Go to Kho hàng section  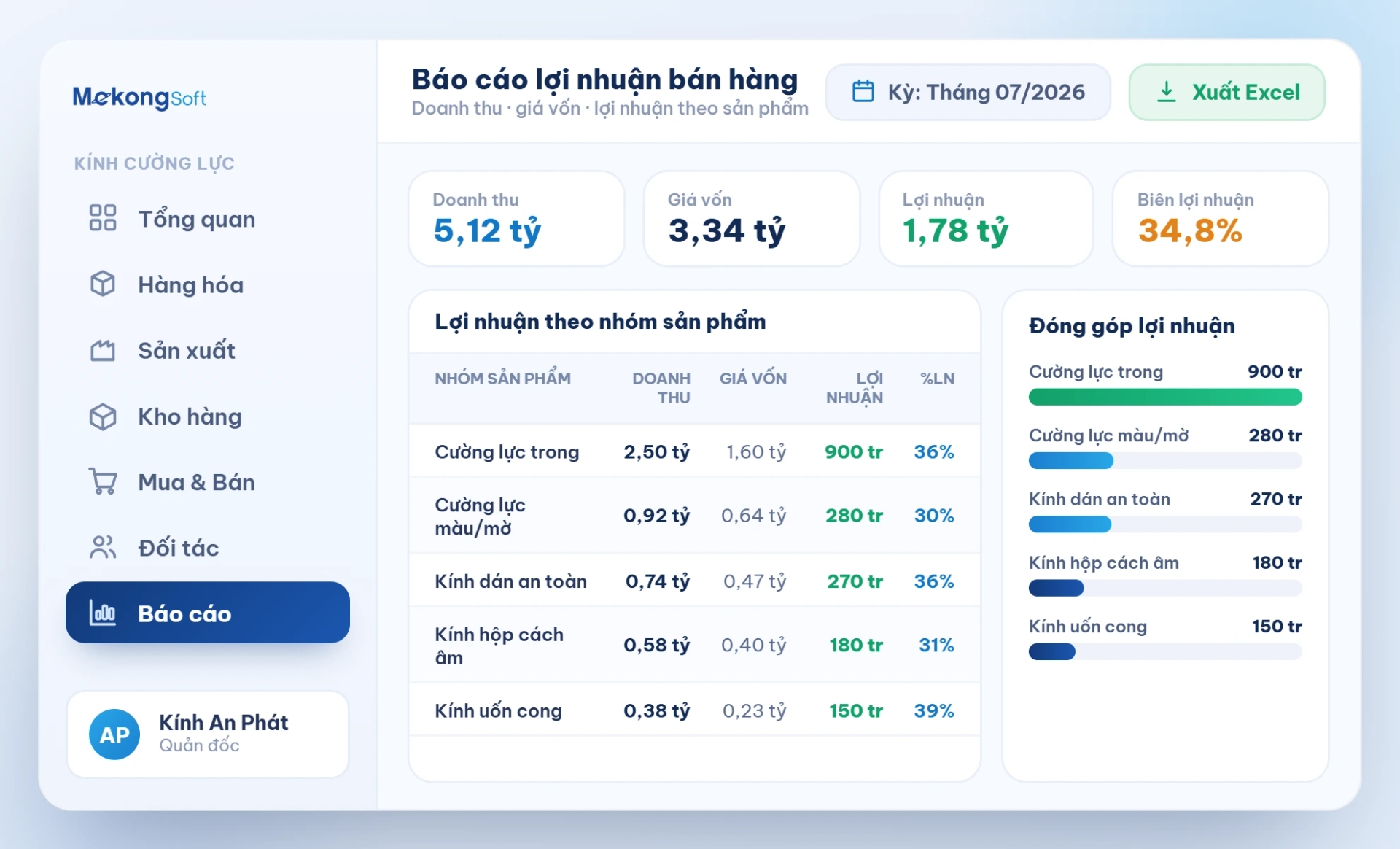[208, 416]
